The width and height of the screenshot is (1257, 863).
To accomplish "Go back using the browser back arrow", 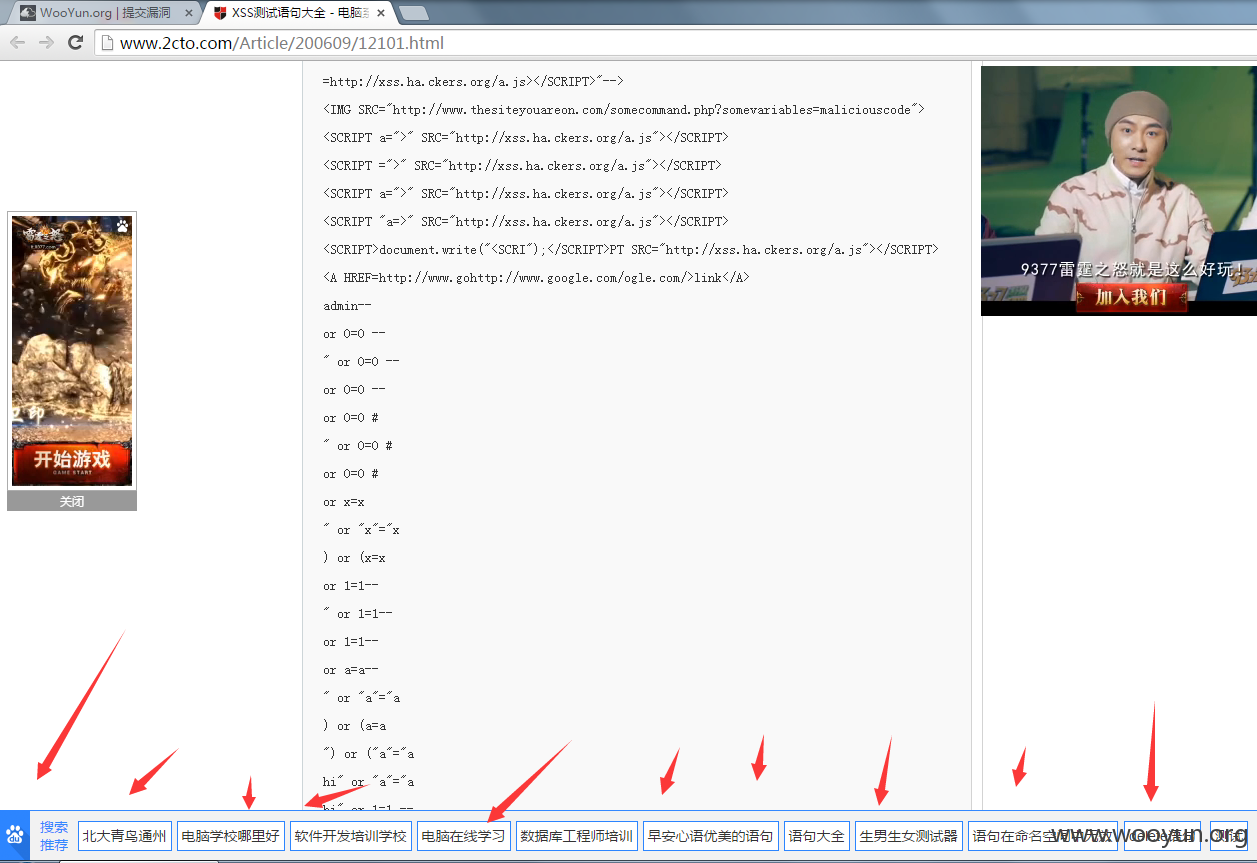I will [x=17, y=42].
